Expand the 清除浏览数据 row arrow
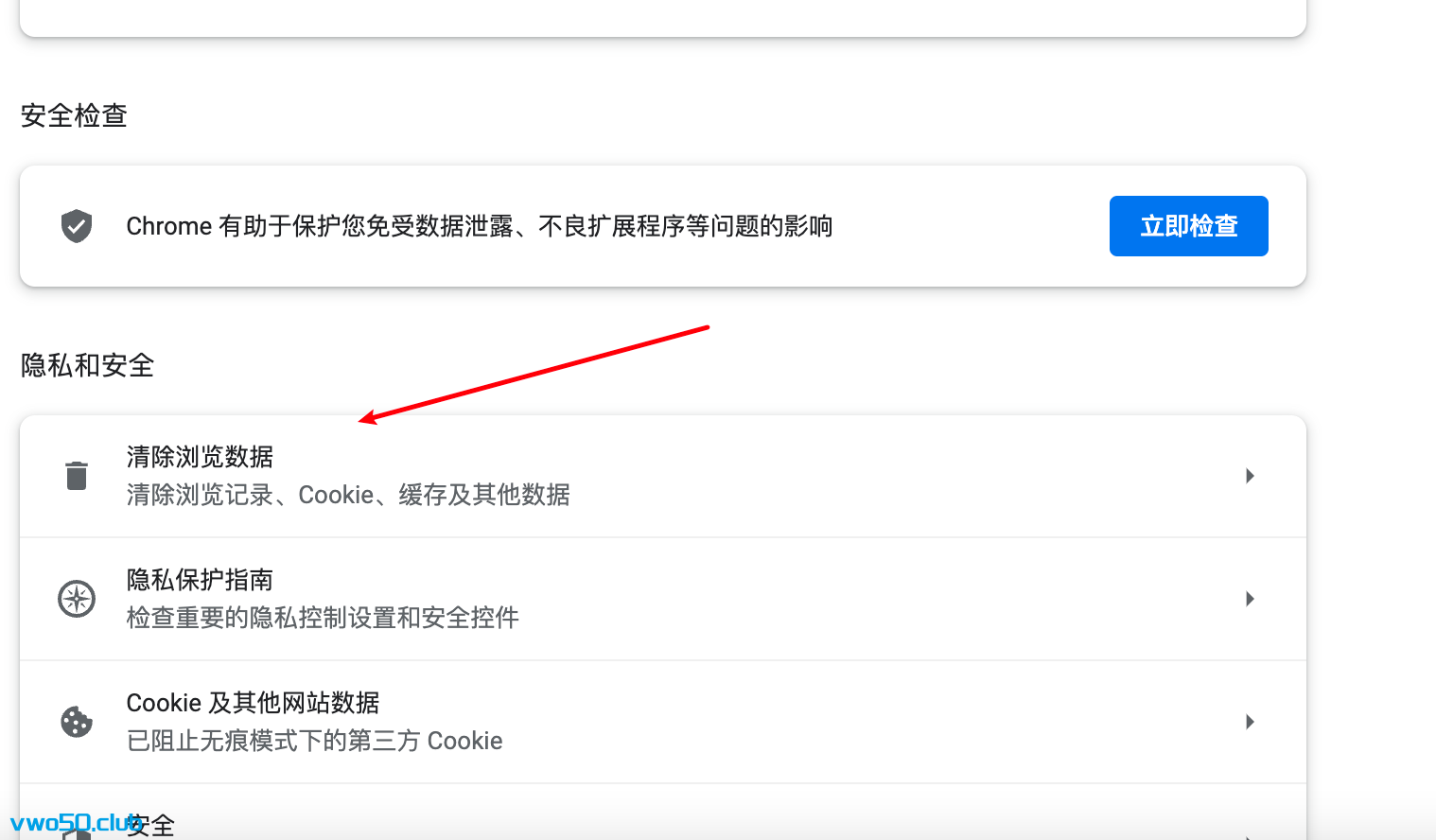 1250,476
